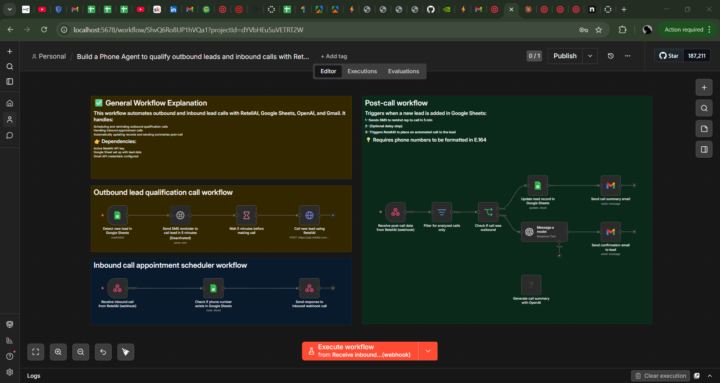Open the three-dot workflow options menu

click(627, 56)
